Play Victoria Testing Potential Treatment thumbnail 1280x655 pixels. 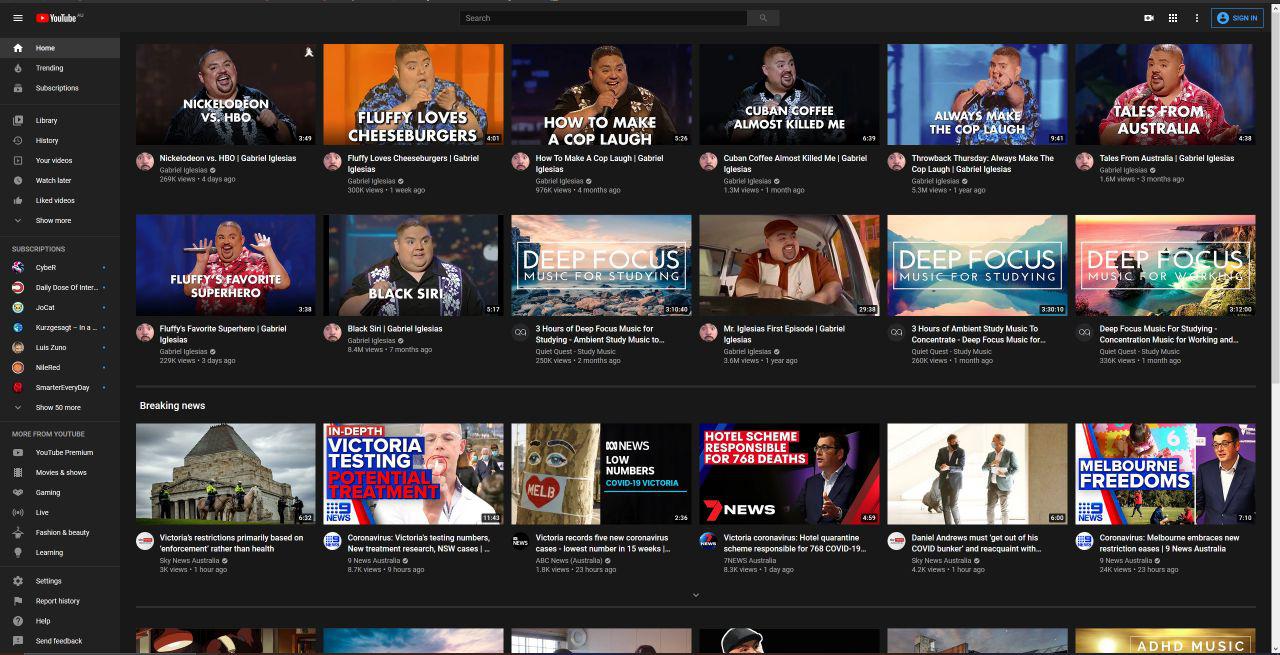coord(413,474)
